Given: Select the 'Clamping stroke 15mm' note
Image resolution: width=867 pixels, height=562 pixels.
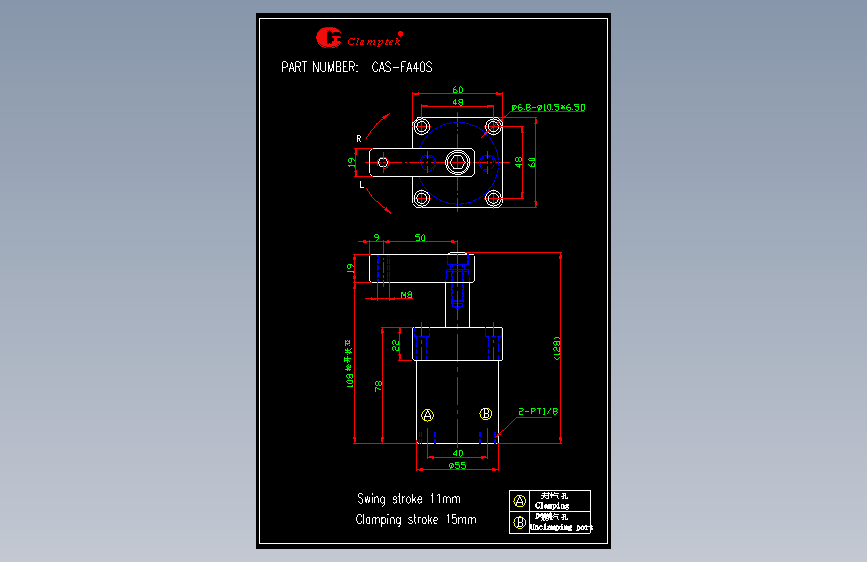Looking at the screenshot, I should 416,520.
